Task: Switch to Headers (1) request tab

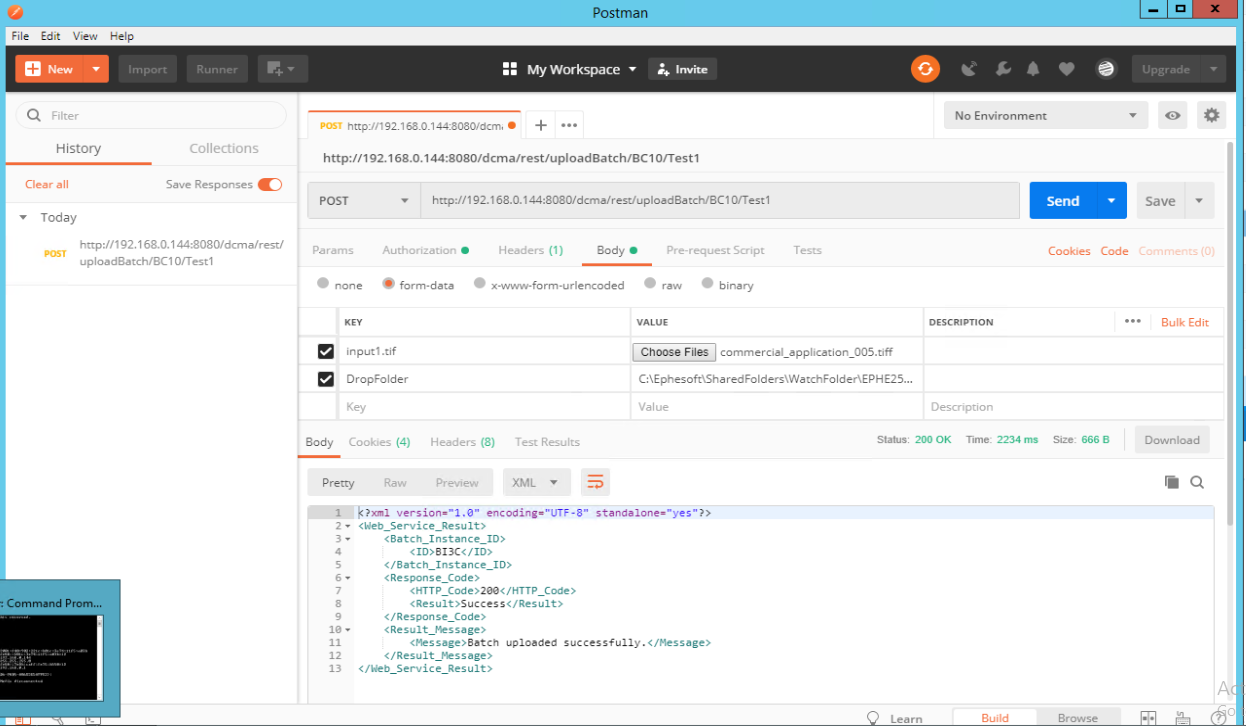Action: pyautogui.click(x=530, y=250)
